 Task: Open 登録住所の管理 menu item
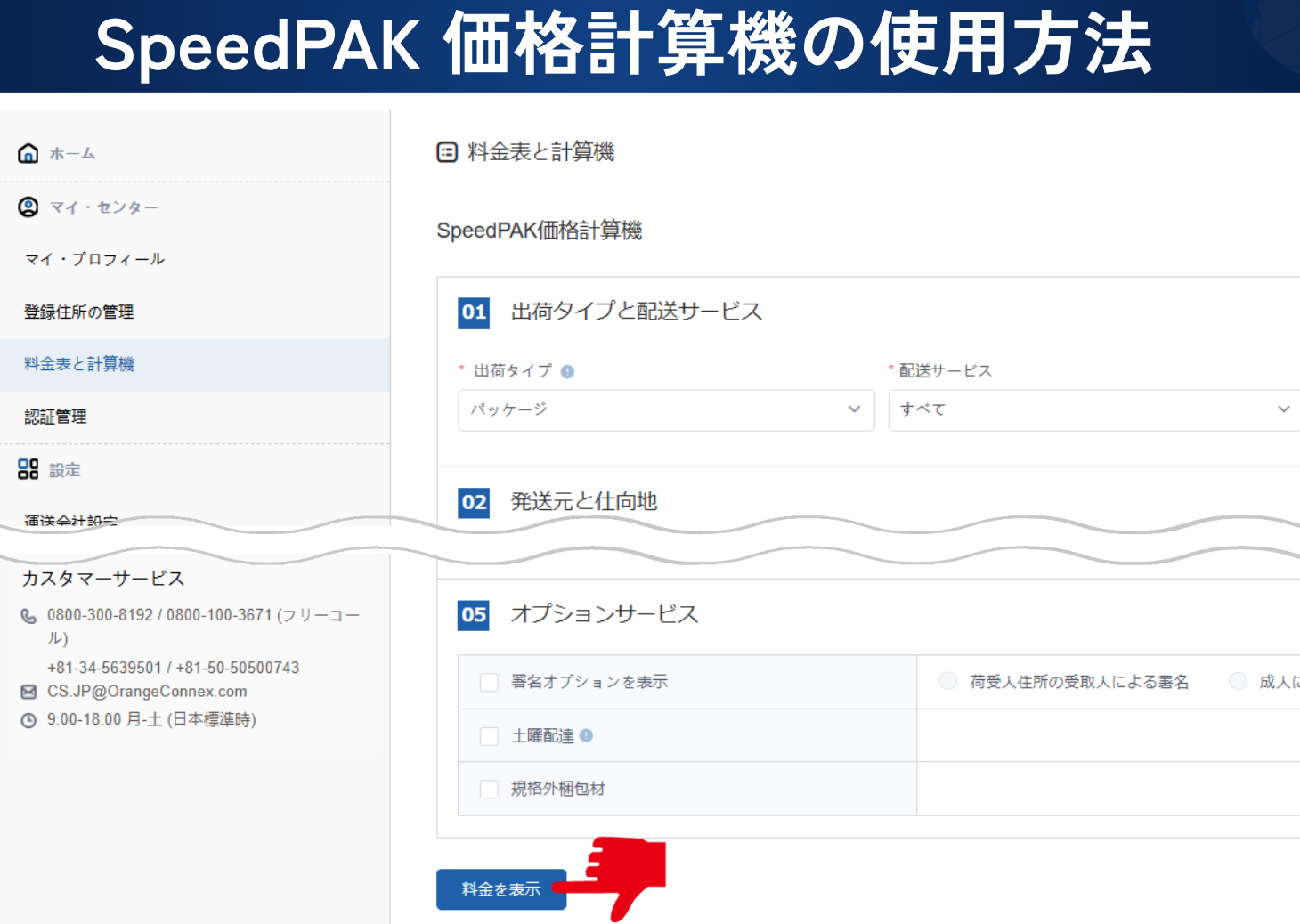[x=78, y=312]
